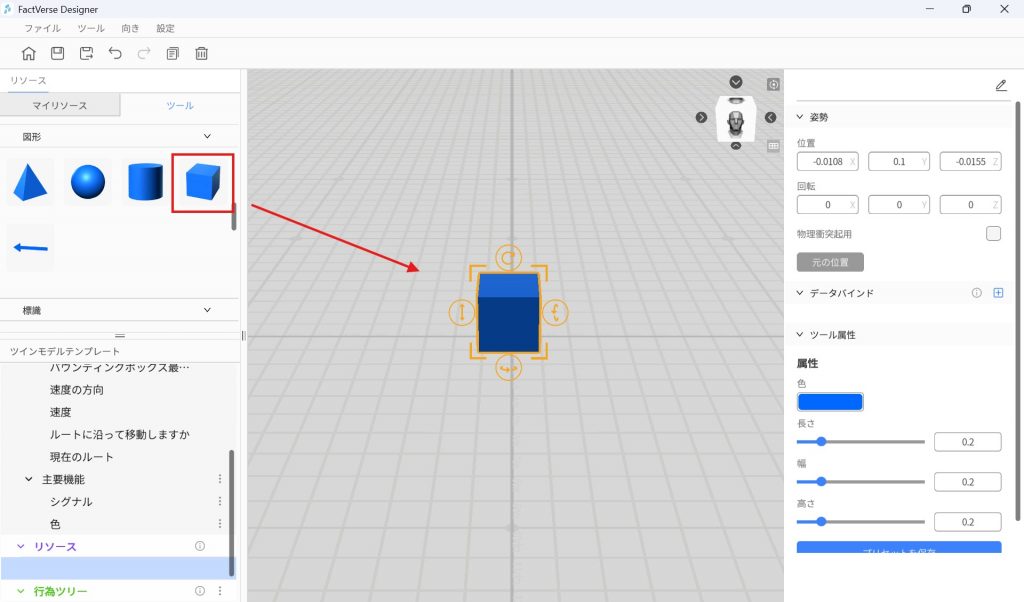Collapse the 主要機能 tree node
The width and height of the screenshot is (1024, 602).
[x=29, y=479]
